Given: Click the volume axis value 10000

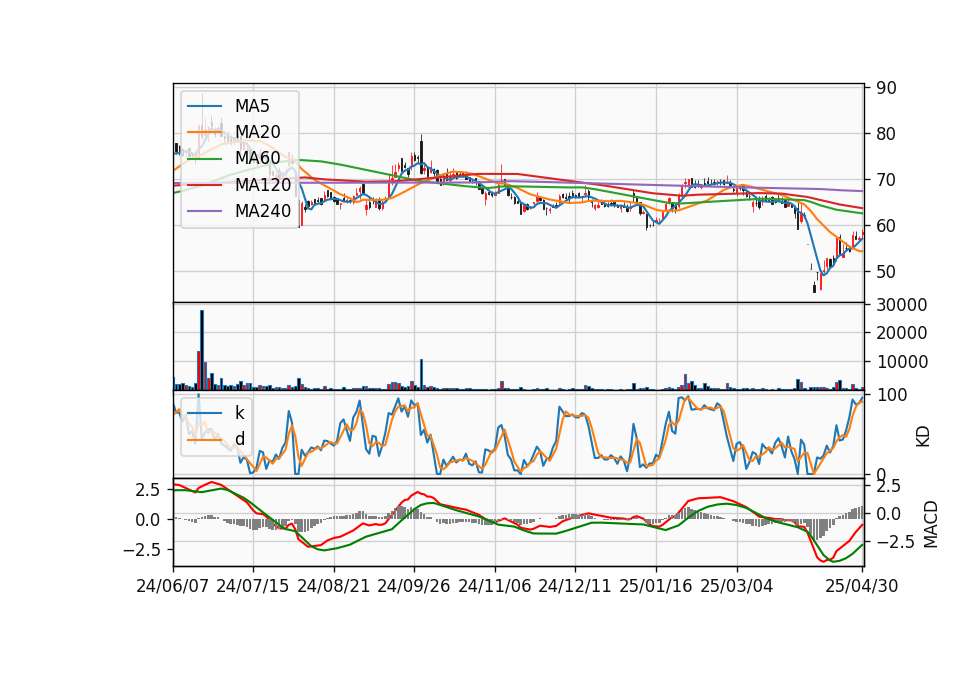Looking at the screenshot, I should point(902,362).
